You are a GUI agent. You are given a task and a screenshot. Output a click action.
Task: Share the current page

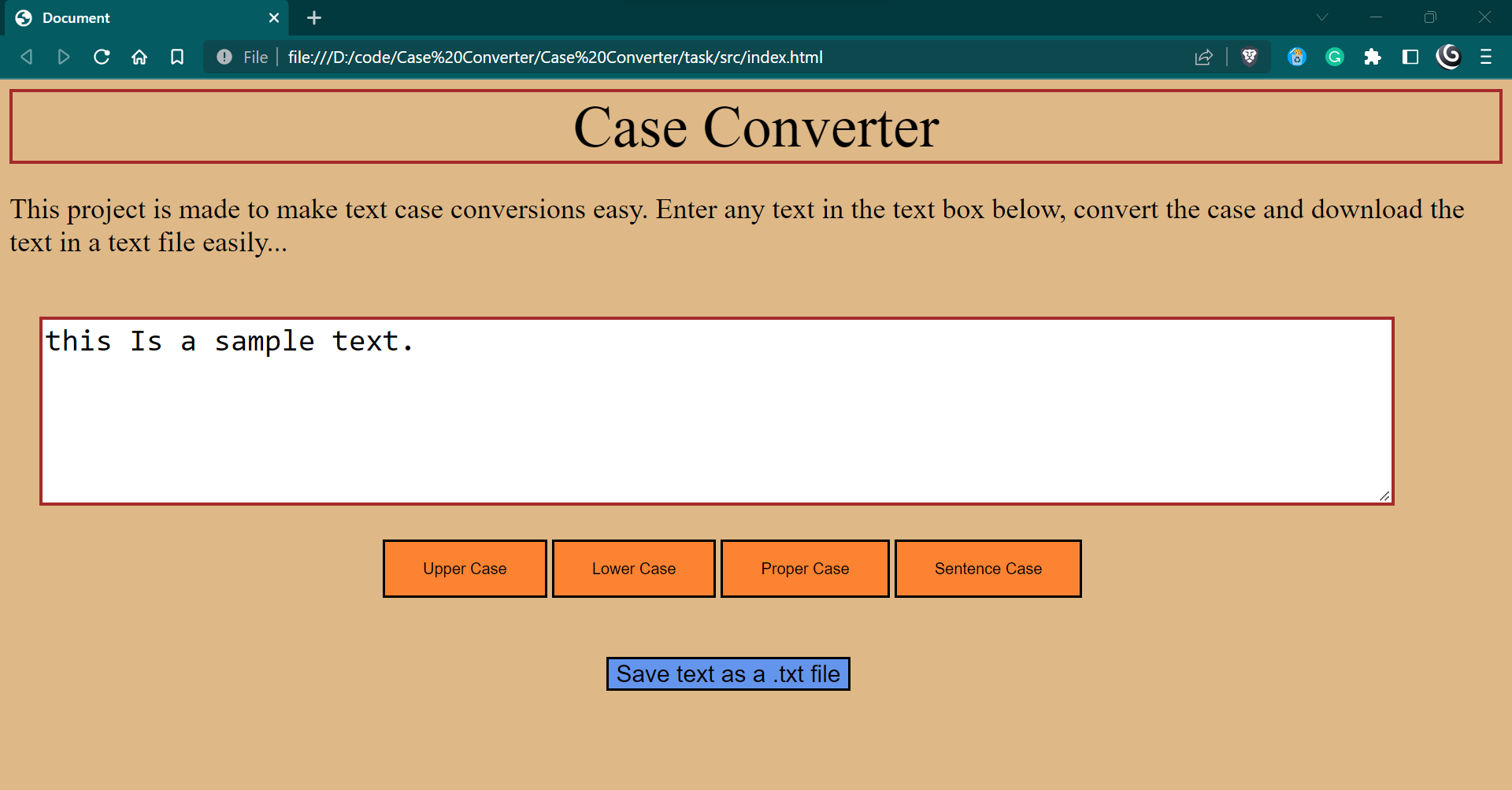(1204, 57)
